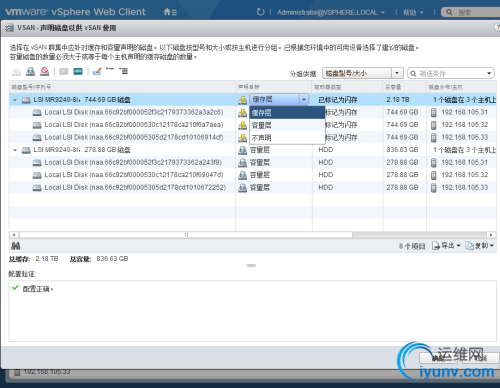Viewport: 500px width, 388px height.
Task: Click the do not claim disk toolbar icon
Action: click(45, 71)
